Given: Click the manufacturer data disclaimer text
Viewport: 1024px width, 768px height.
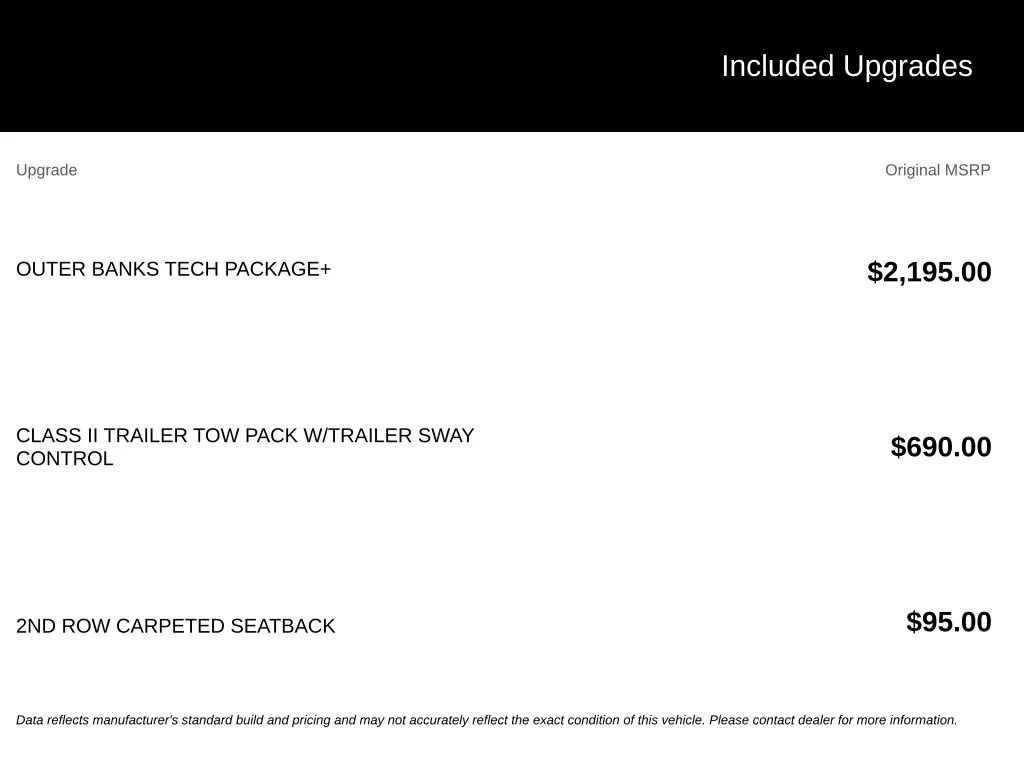Looking at the screenshot, I should 487,720.
